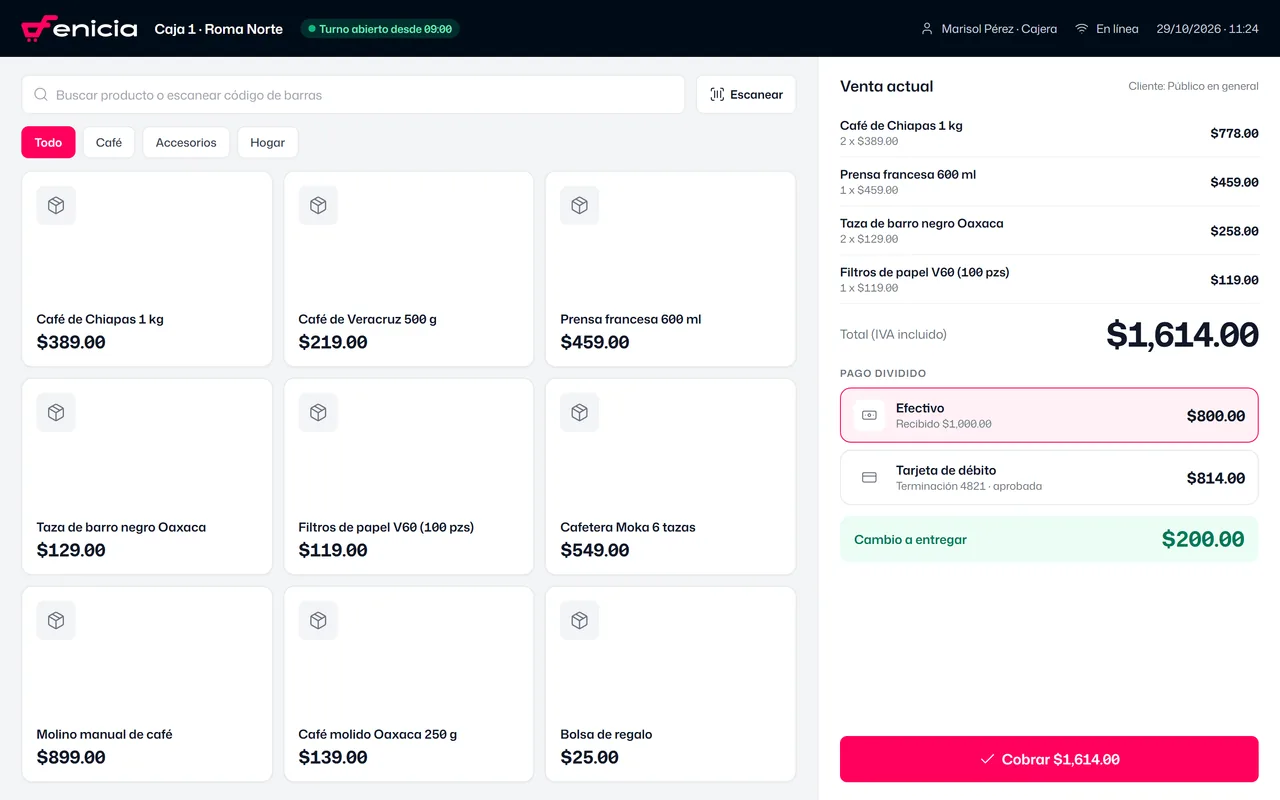
Task: Select the Taza de barro negro Oaxaca sale line
Action: click(x=1049, y=231)
